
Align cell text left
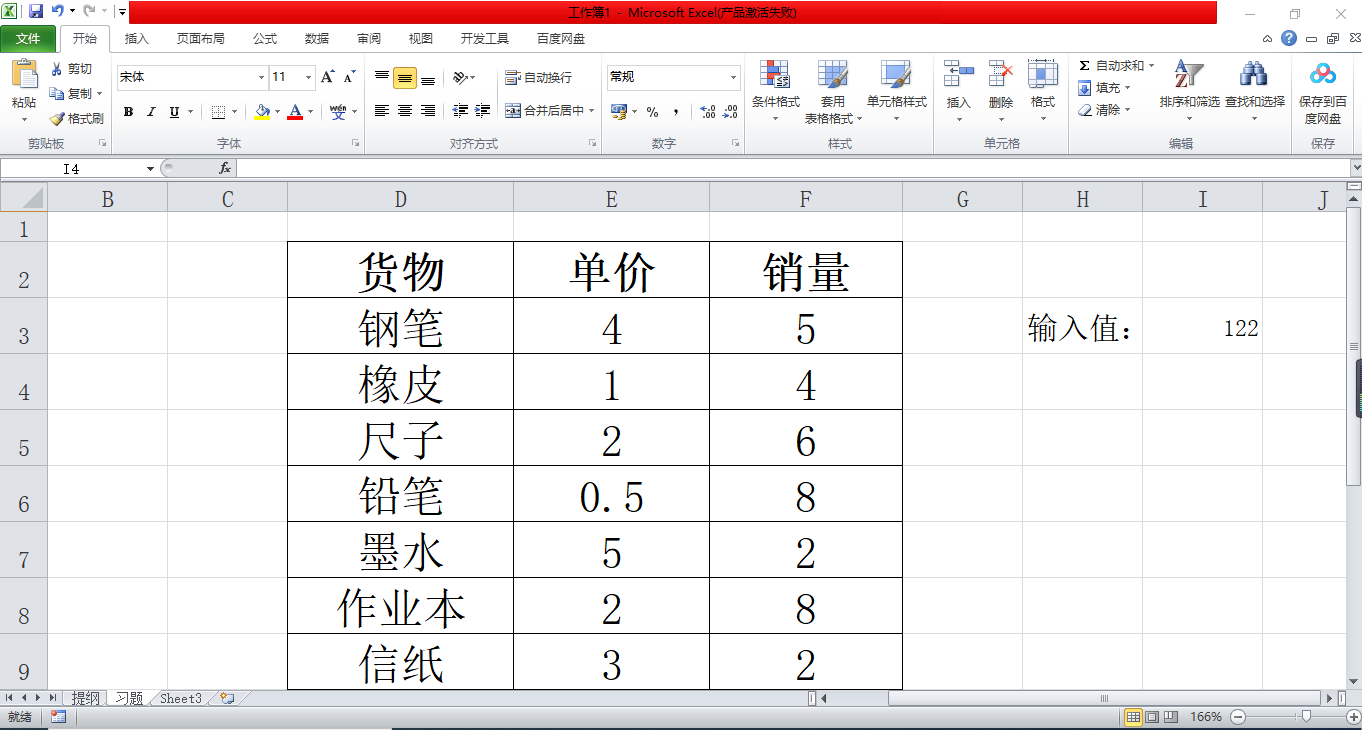click(382, 111)
